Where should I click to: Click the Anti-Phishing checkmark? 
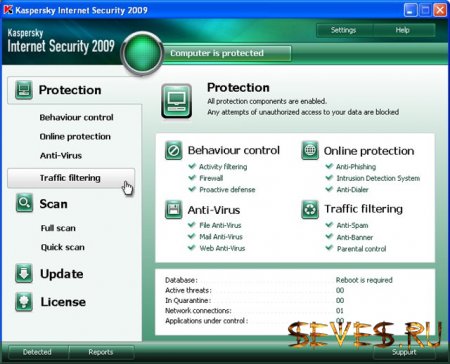click(329, 166)
